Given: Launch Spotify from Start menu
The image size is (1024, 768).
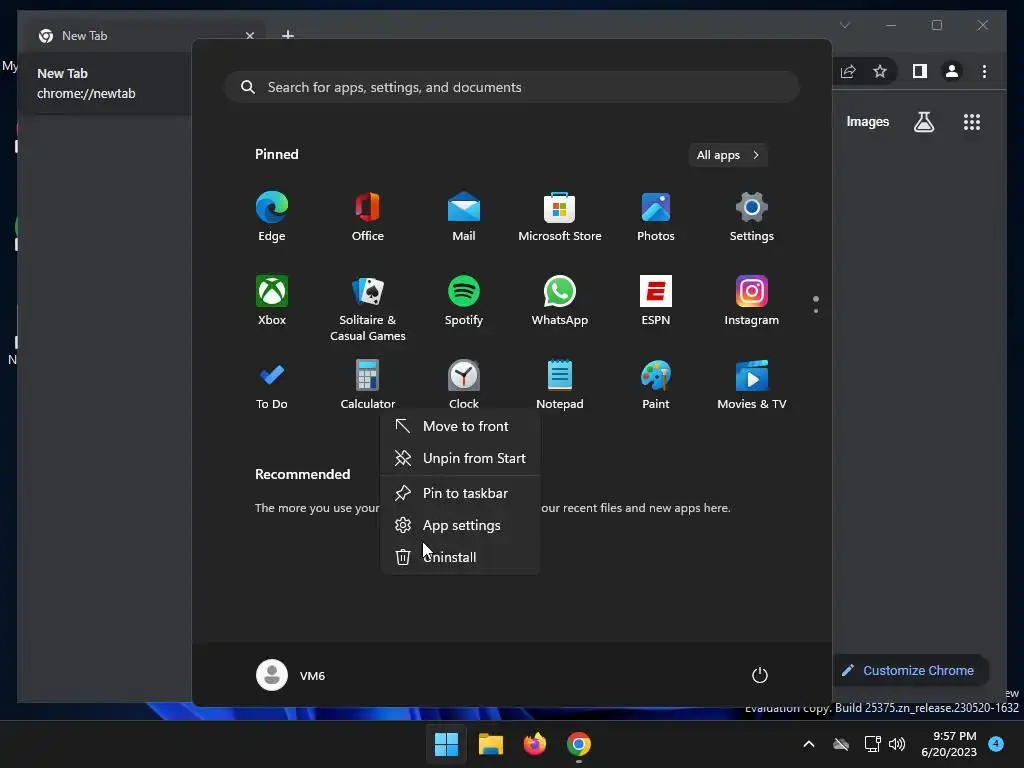Looking at the screenshot, I should coord(464,301).
